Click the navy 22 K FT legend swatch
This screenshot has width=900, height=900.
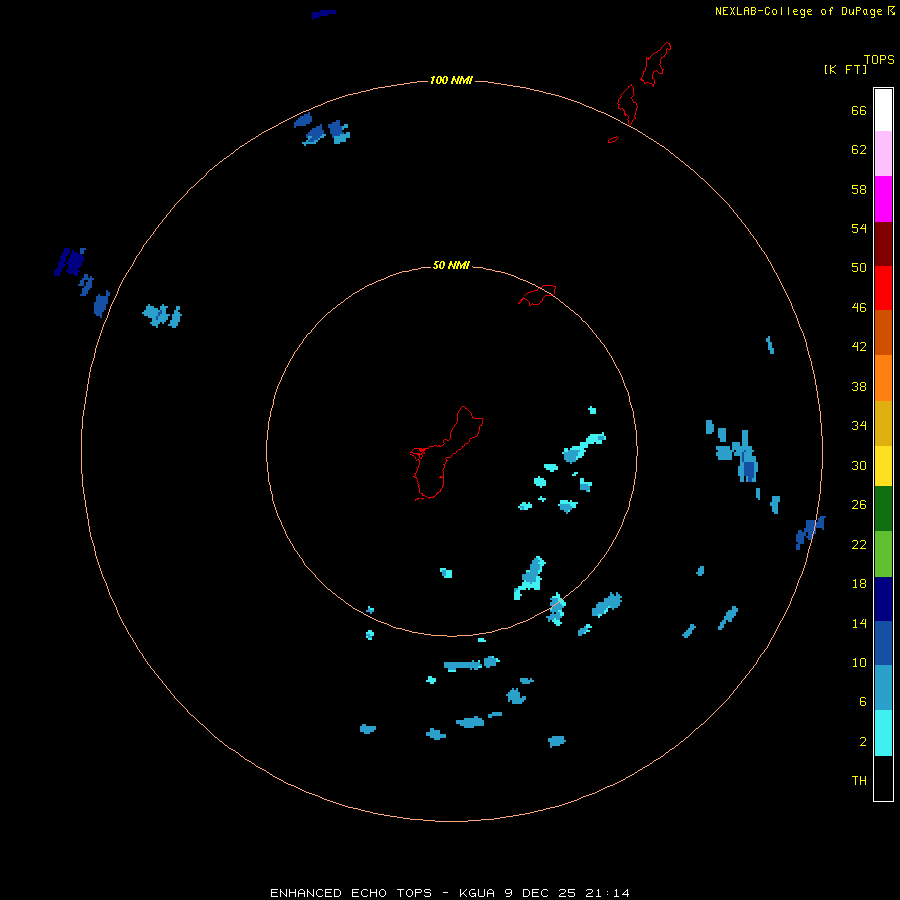pos(883,599)
